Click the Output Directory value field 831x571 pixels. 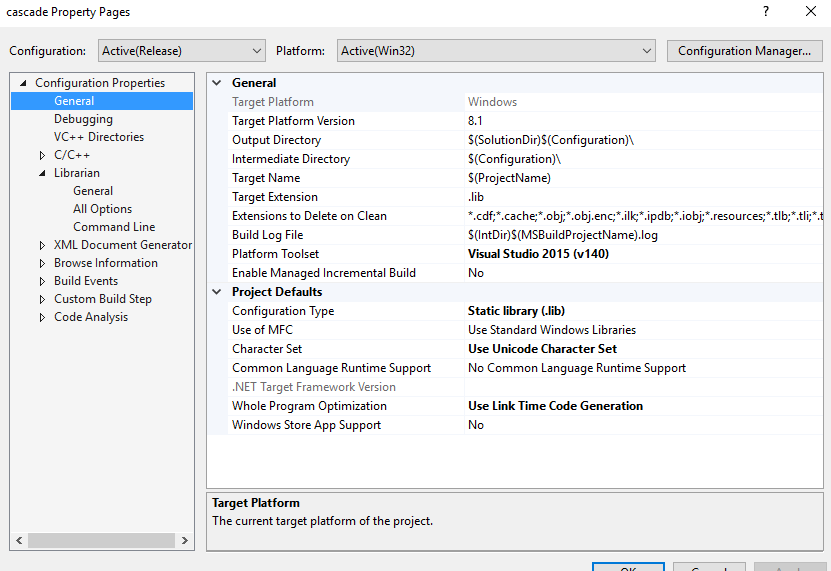(x=643, y=140)
